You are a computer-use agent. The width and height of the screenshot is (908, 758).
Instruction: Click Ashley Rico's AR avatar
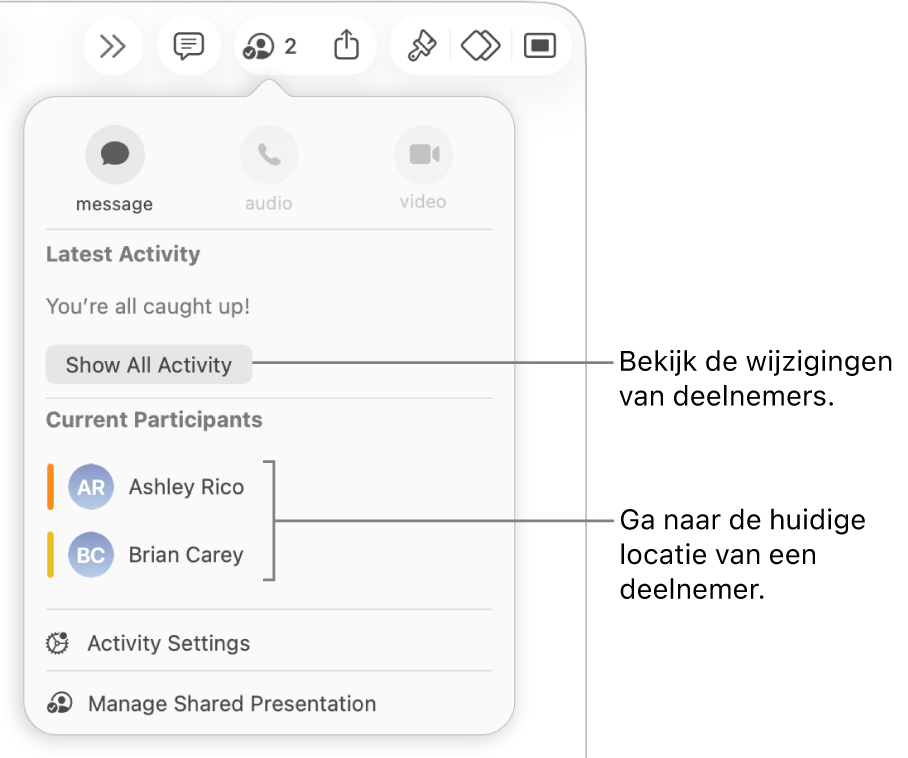(x=91, y=487)
